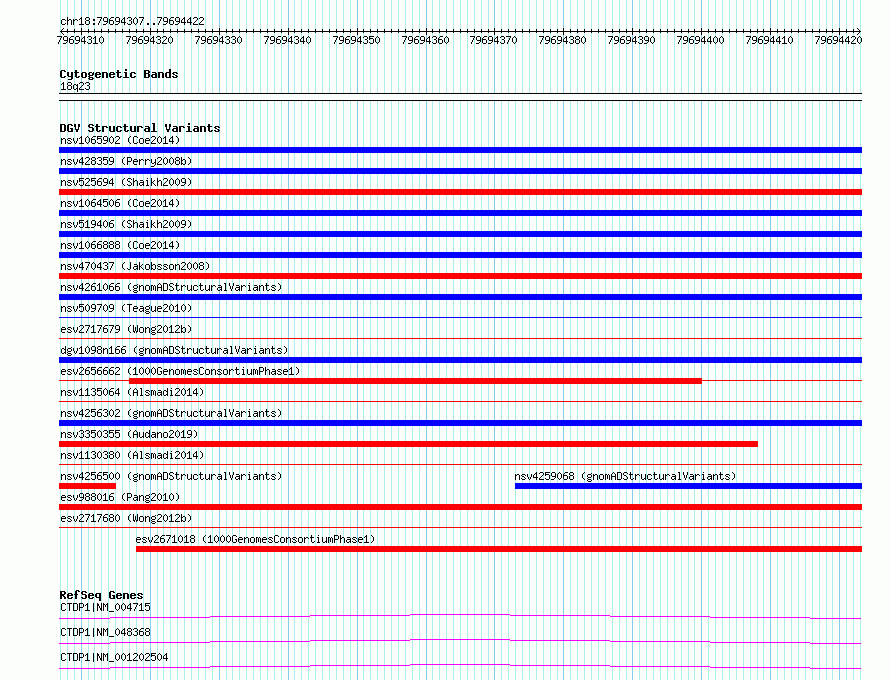Select the blue bar for nsv4259068
The width and height of the screenshot is (890, 680).
tap(689, 486)
